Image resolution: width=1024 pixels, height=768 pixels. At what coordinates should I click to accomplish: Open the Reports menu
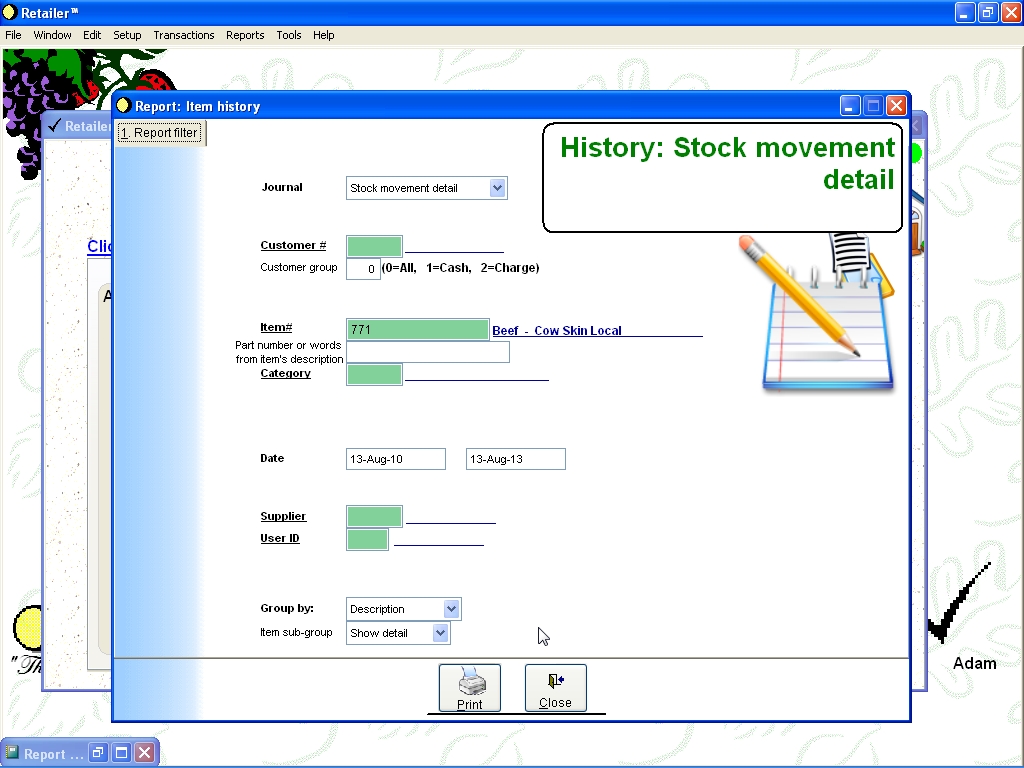point(245,35)
